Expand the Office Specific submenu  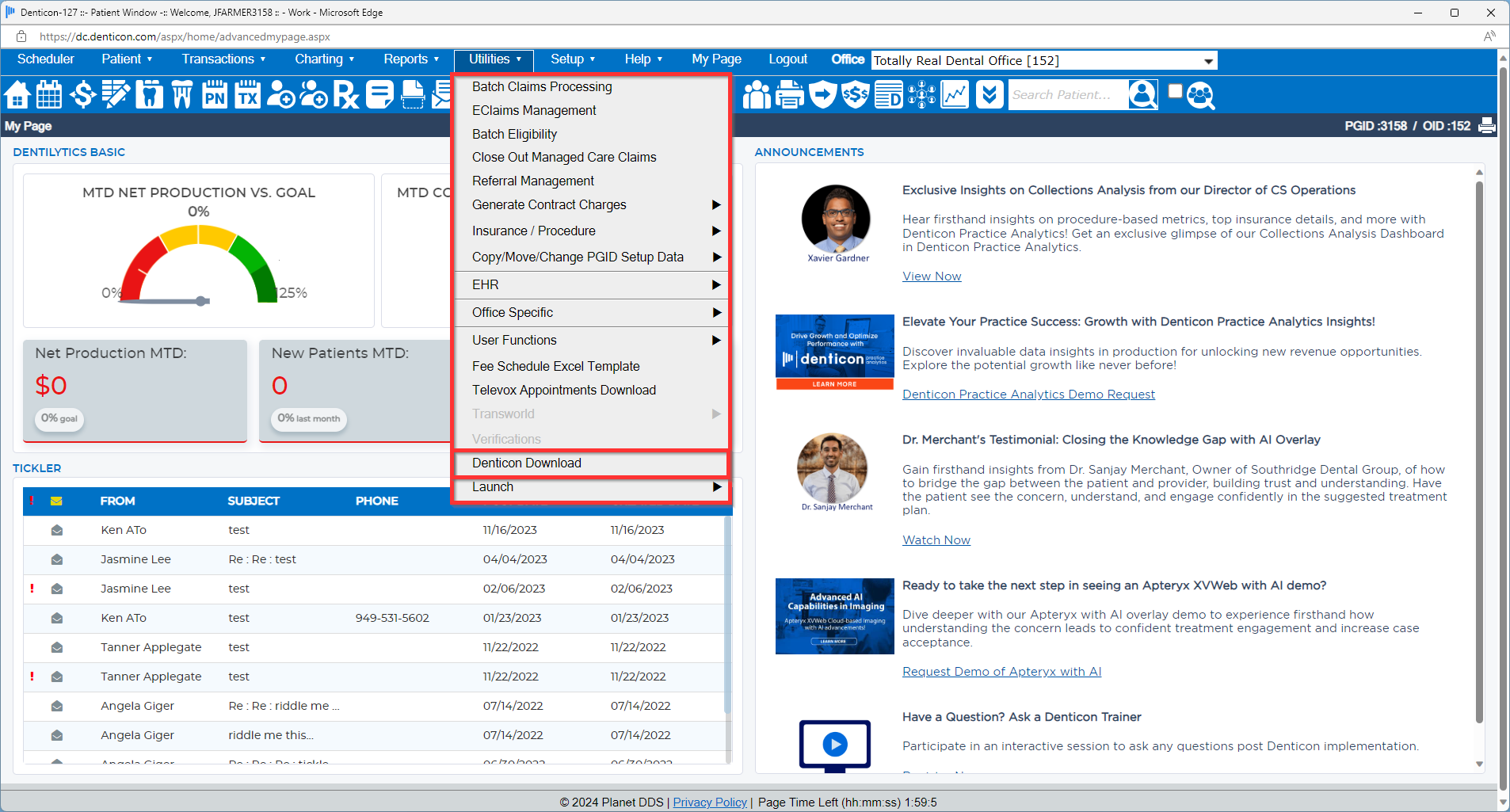pyautogui.click(x=591, y=312)
